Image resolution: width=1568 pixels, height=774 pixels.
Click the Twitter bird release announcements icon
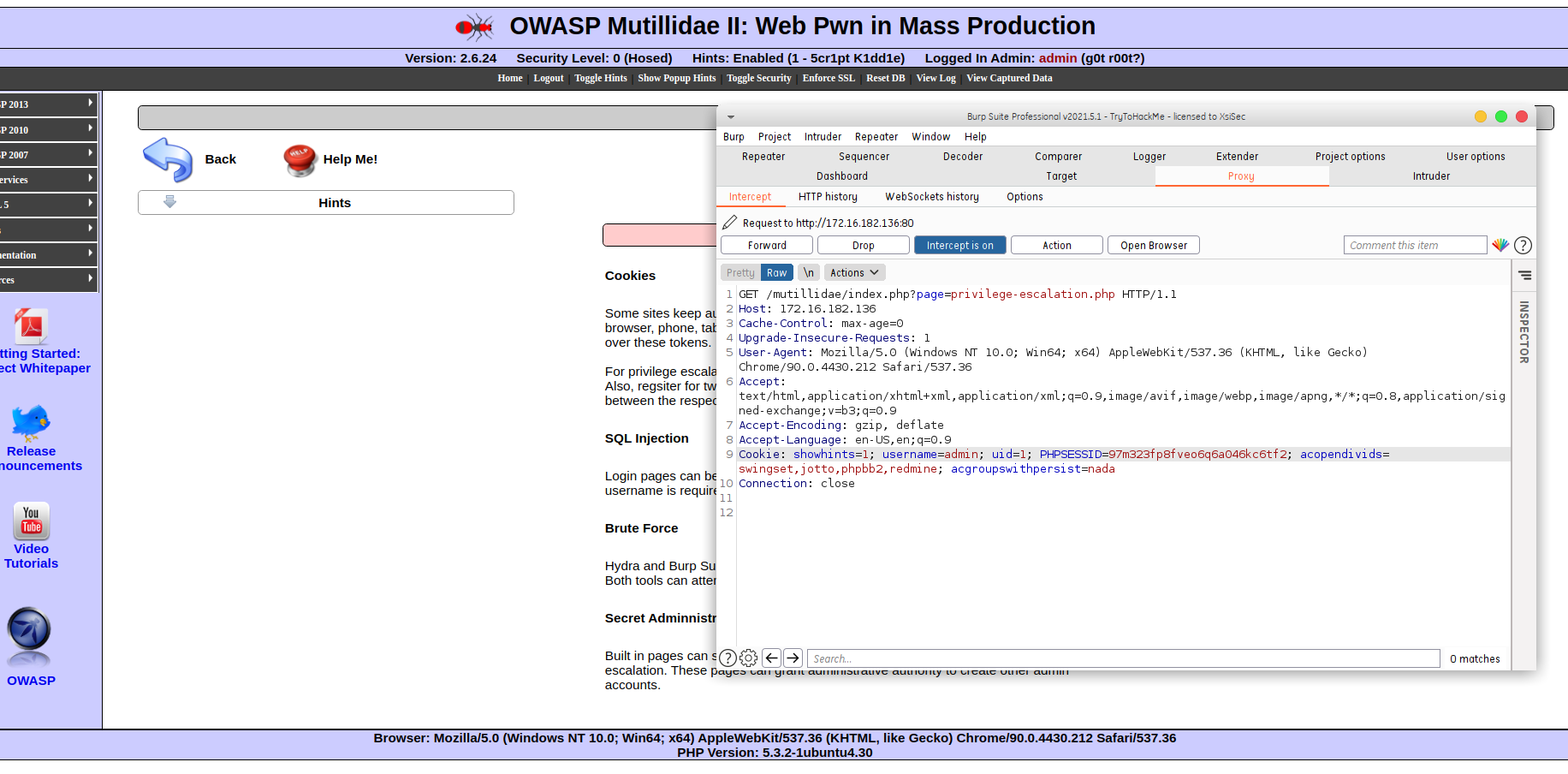(31, 423)
